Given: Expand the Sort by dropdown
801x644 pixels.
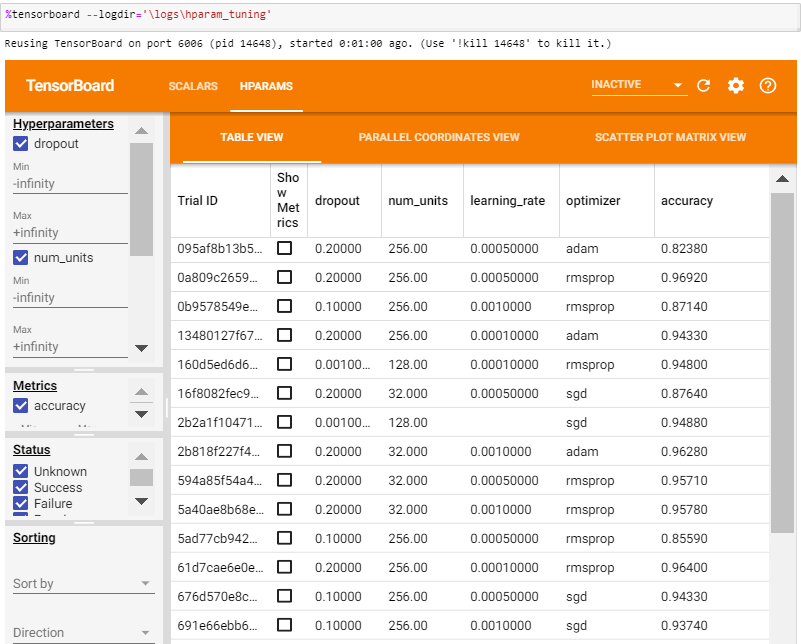Looking at the screenshot, I should tap(83, 583).
